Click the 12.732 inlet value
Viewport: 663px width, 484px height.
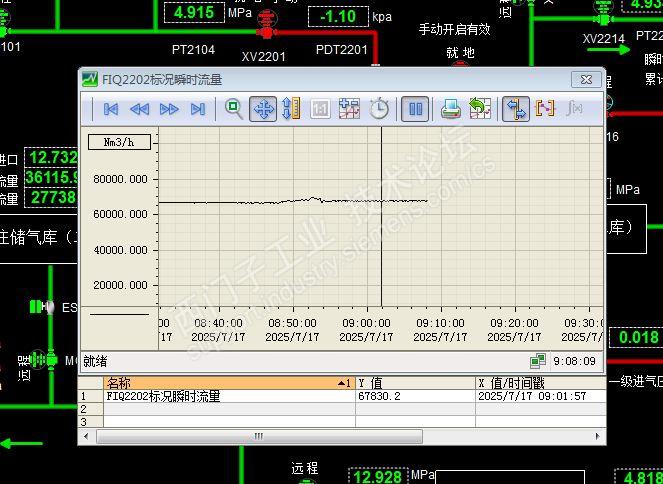52,157
